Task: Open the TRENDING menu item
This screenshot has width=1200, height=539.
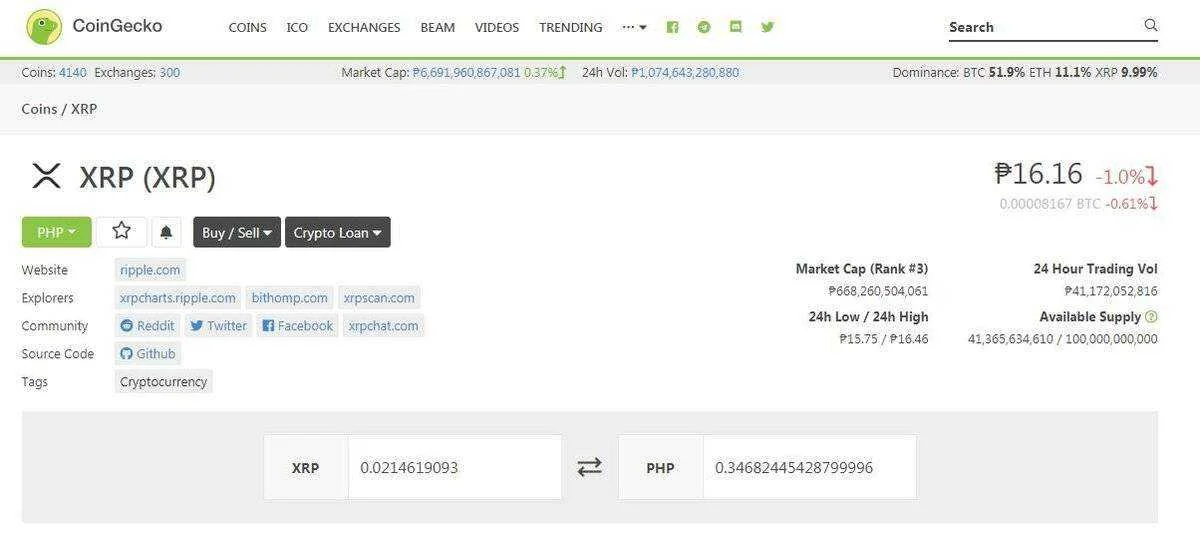Action: click(571, 27)
